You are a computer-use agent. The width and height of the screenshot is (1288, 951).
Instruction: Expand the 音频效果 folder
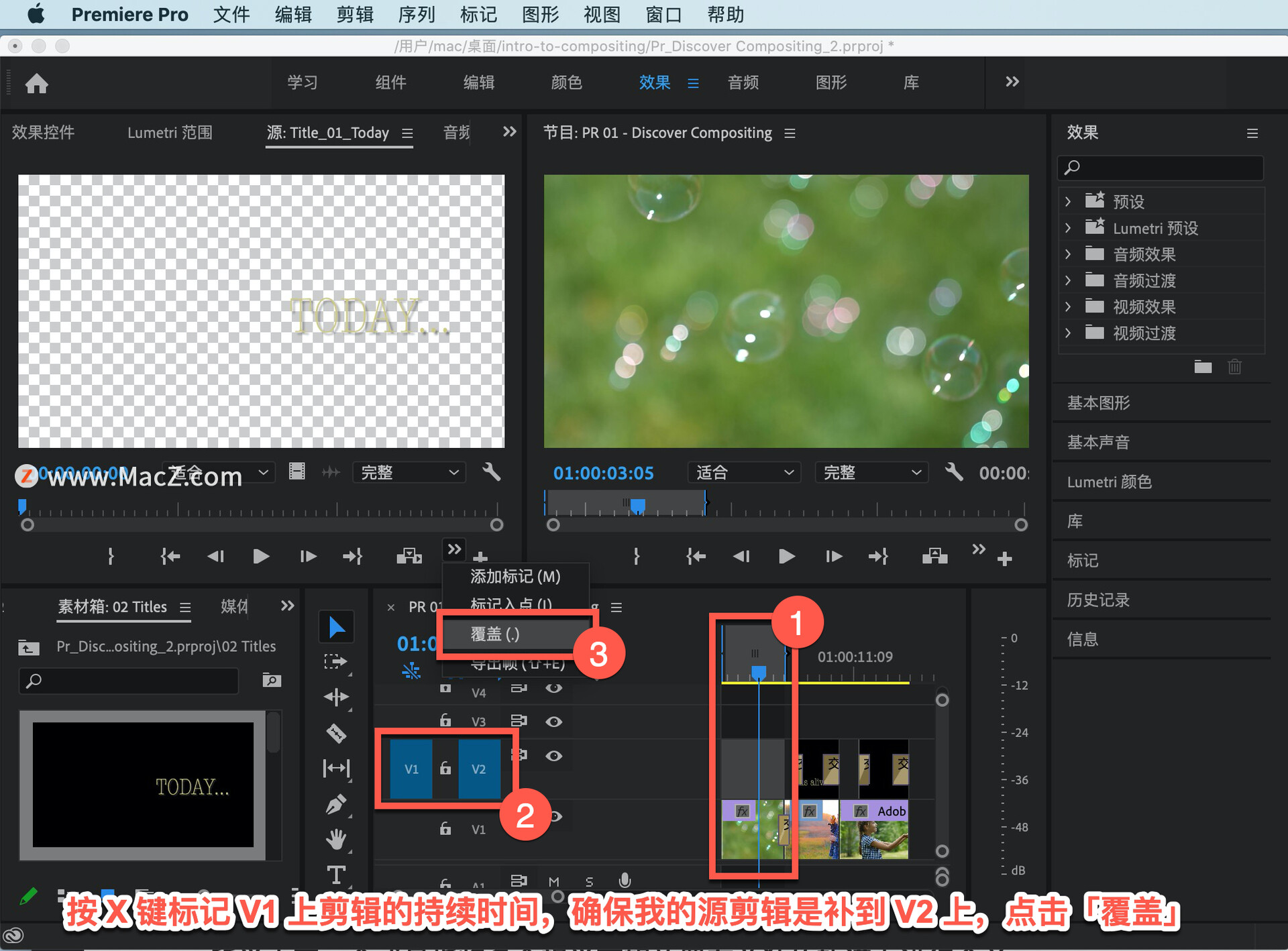(1068, 254)
